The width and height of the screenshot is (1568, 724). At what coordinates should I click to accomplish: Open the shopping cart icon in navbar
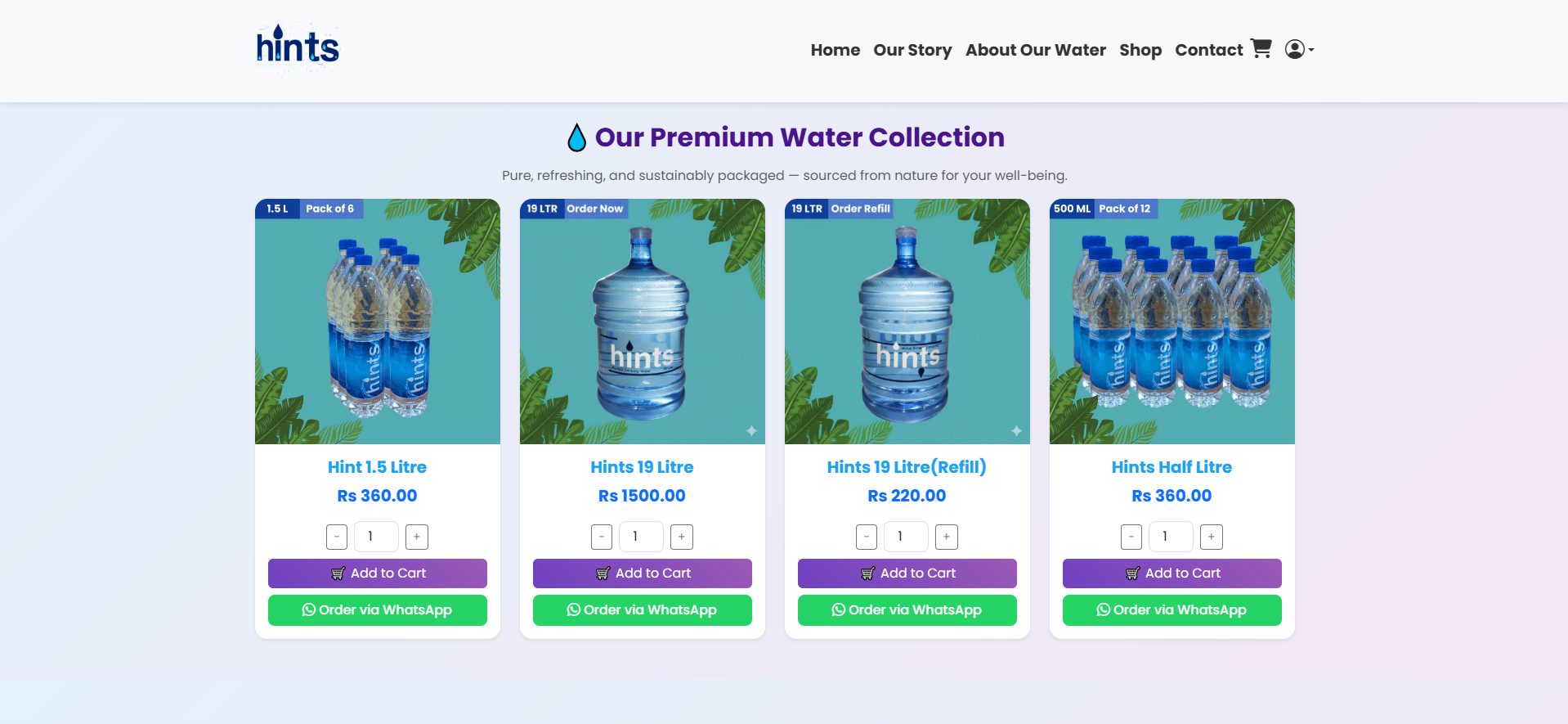1261,49
